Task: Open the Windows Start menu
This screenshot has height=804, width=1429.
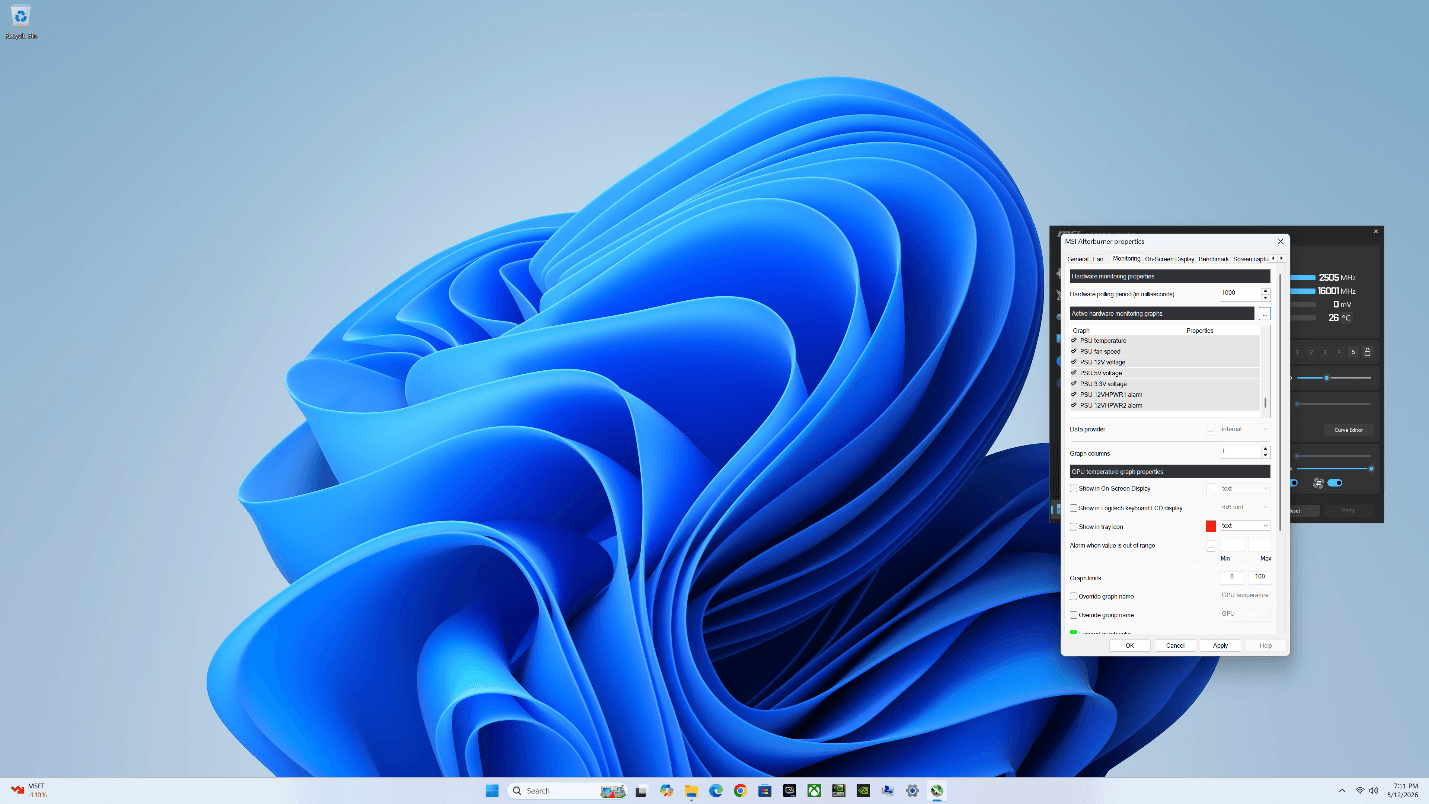Action: pos(492,790)
